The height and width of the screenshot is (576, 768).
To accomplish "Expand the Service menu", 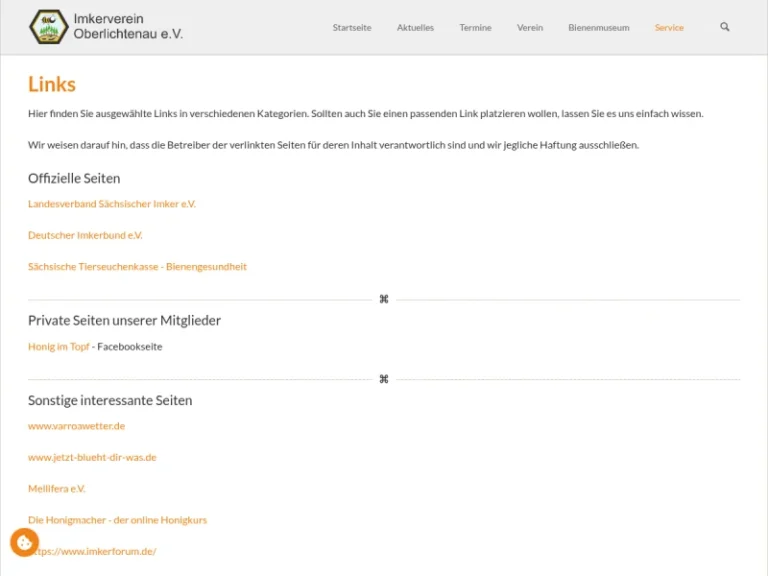I will [x=669, y=28].
